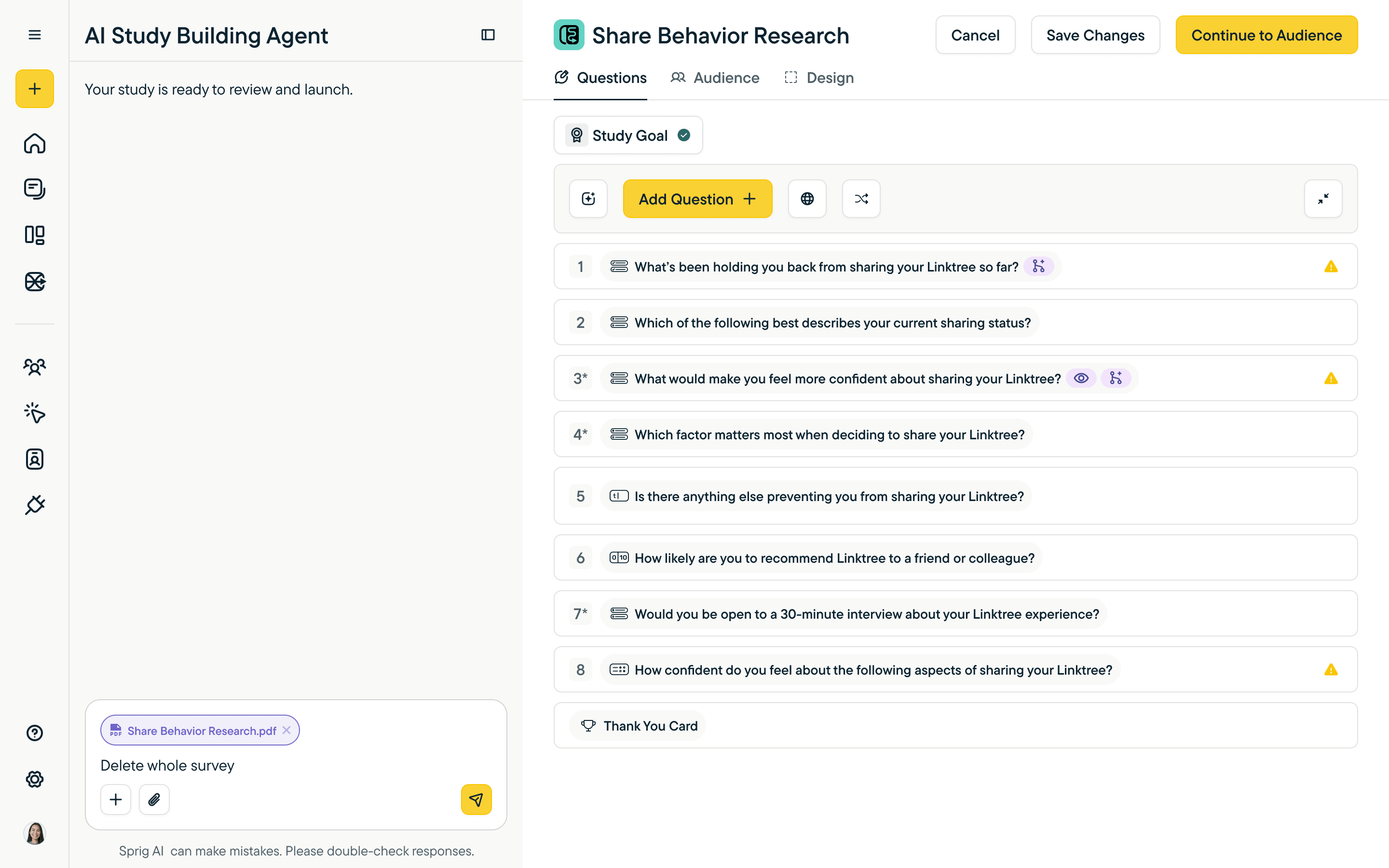Open the surveys chat icon in sidebar
1389x868 pixels.
pyautogui.click(x=34, y=189)
